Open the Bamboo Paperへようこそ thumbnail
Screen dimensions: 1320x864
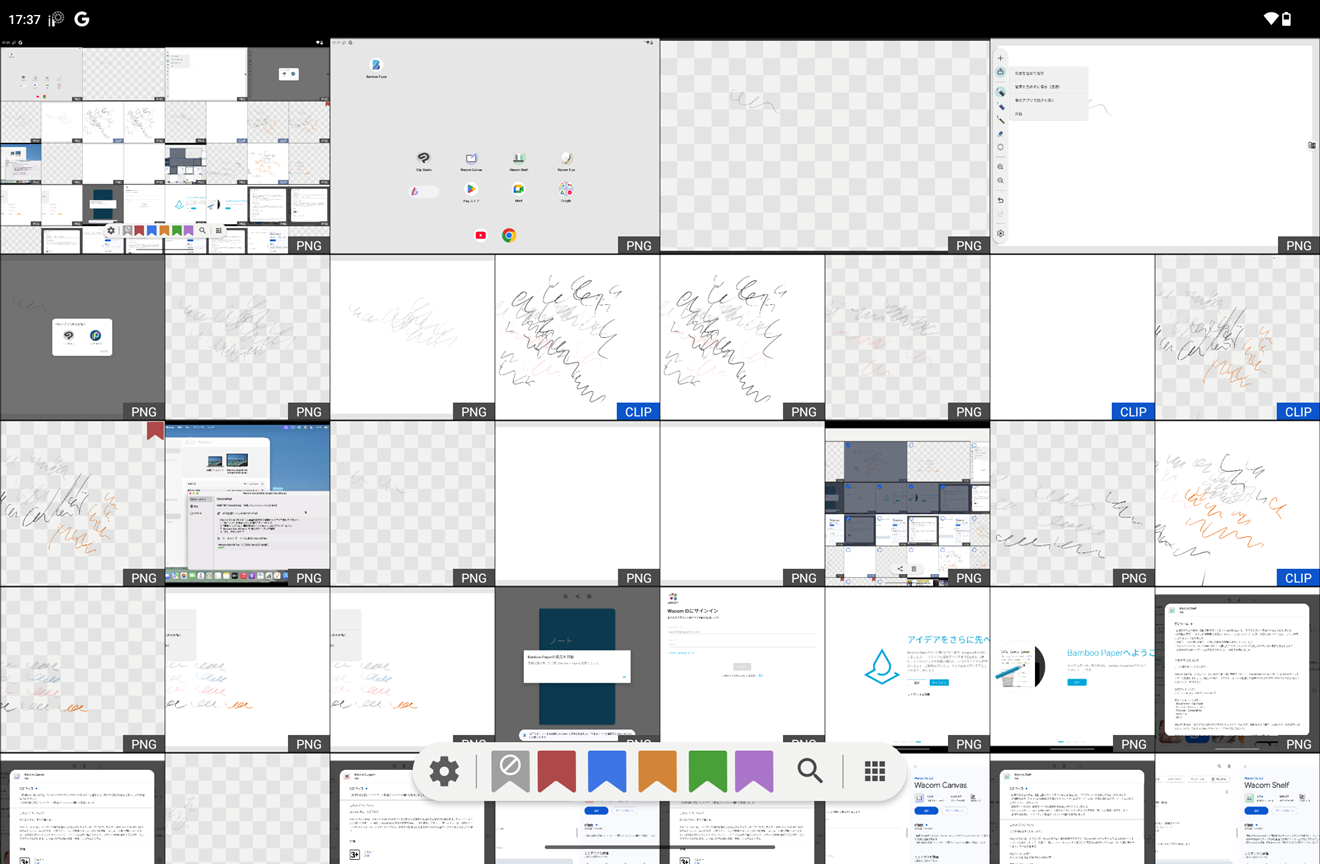click(x=1072, y=669)
